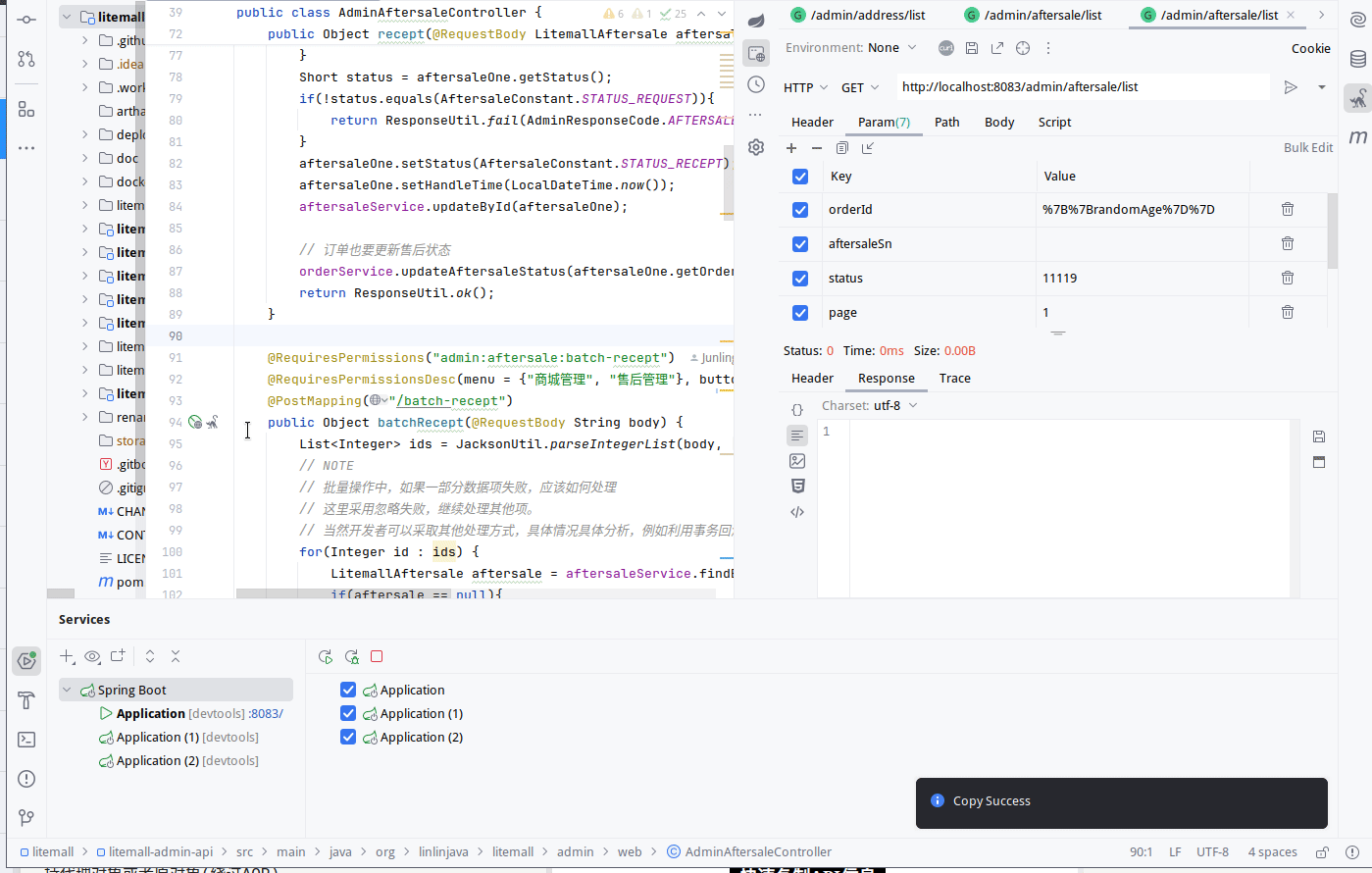Viewport: 1372px width, 873px height.
Task: Click the cURL export icon
Action: [946, 48]
